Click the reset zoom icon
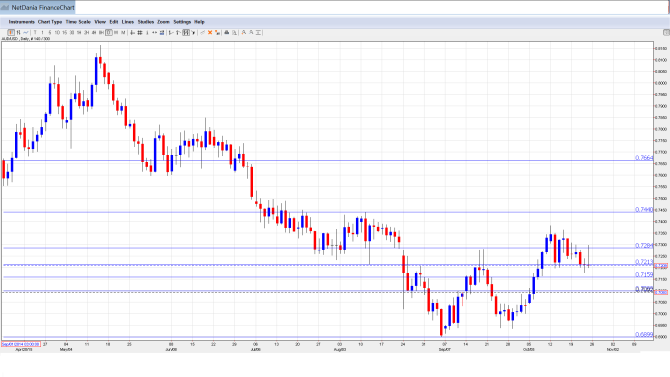Viewport: 670px width, 377px height. tap(259, 32)
